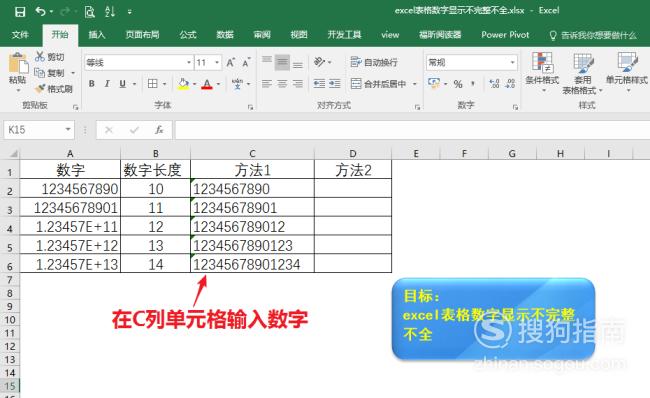The height and width of the screenshot is (398, 650).
Task: Decrease decimal places icon
Action: pyautogui.click(x=510, y=84)
